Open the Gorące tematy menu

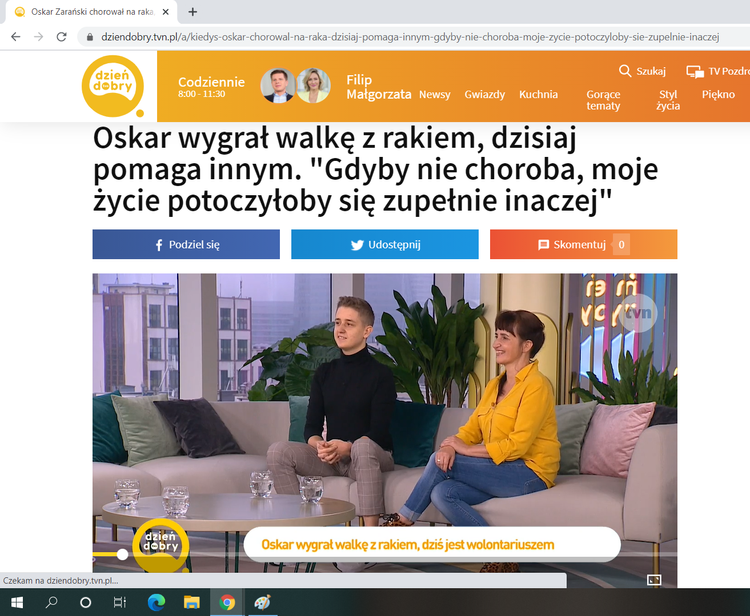(603, 100)
